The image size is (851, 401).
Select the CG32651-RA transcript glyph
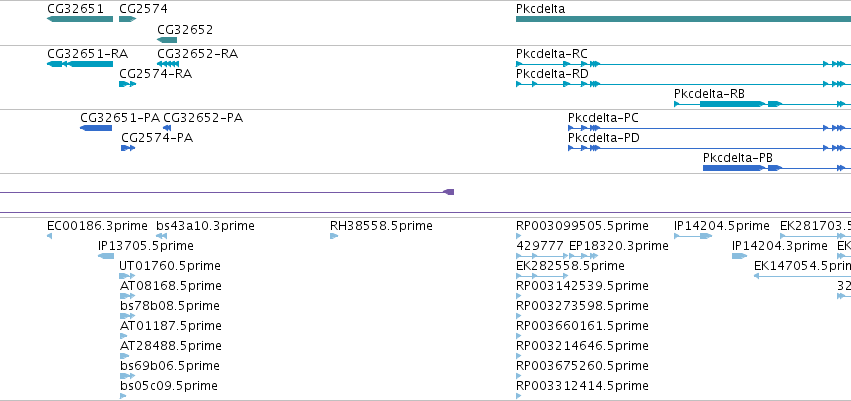click(x=80, y=64)
